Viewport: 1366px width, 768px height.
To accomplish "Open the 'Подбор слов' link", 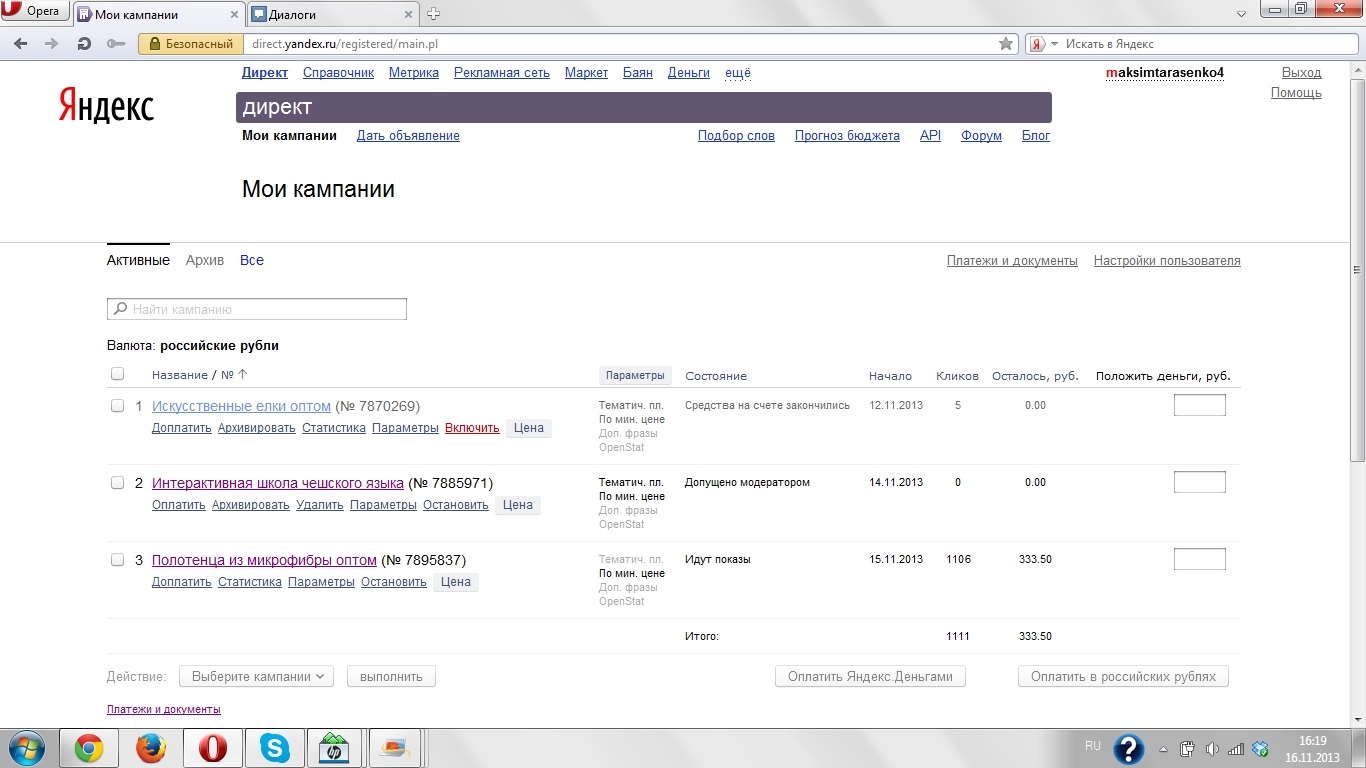I will point(736,136).
